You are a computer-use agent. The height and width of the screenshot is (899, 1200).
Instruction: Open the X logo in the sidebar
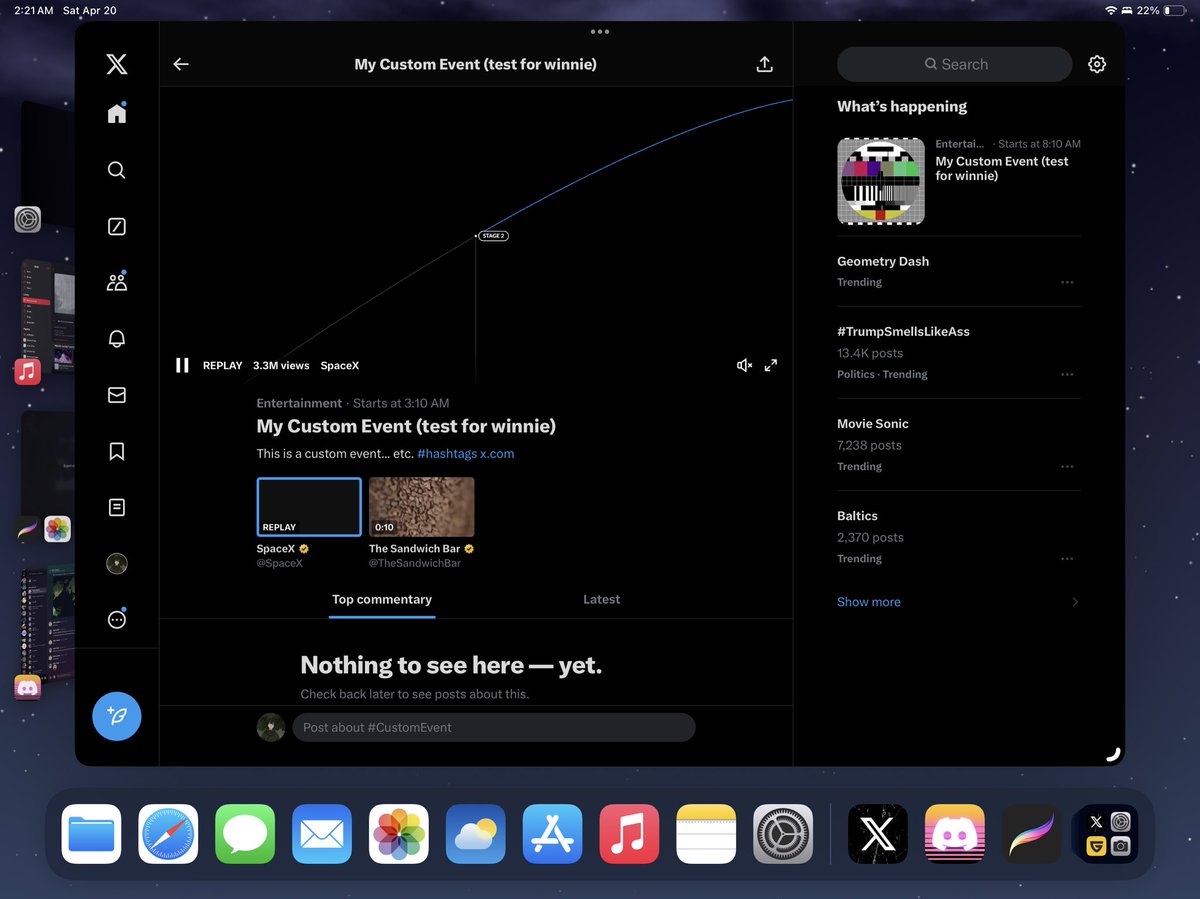pos(117,64)
